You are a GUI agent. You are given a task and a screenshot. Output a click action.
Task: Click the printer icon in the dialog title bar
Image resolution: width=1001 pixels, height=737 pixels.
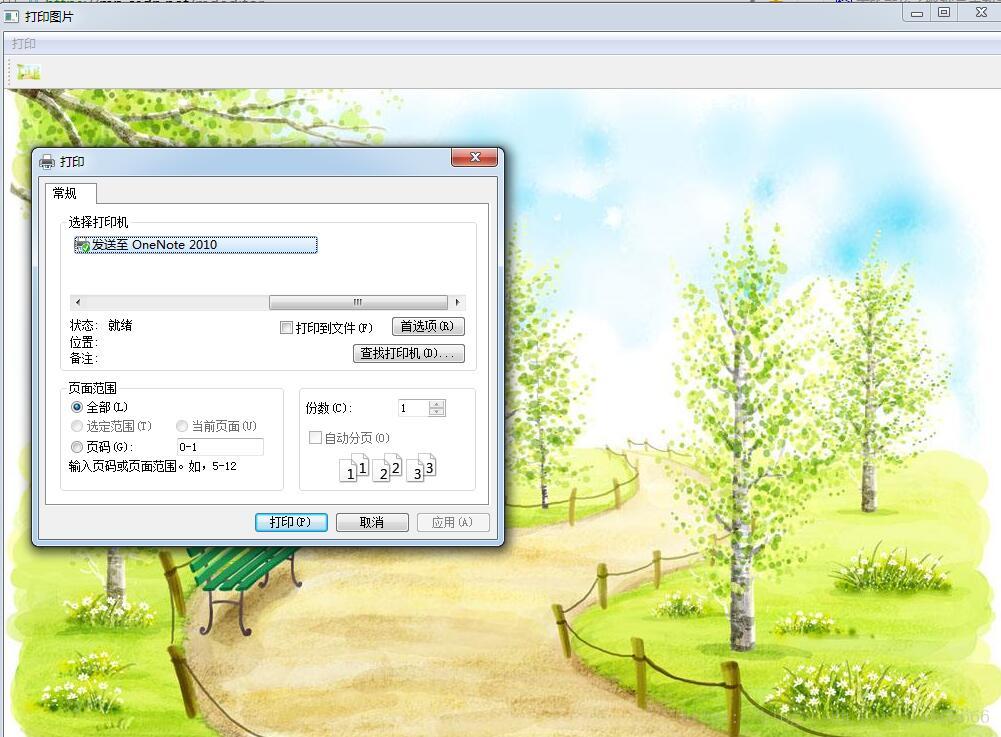click(48, 160)
